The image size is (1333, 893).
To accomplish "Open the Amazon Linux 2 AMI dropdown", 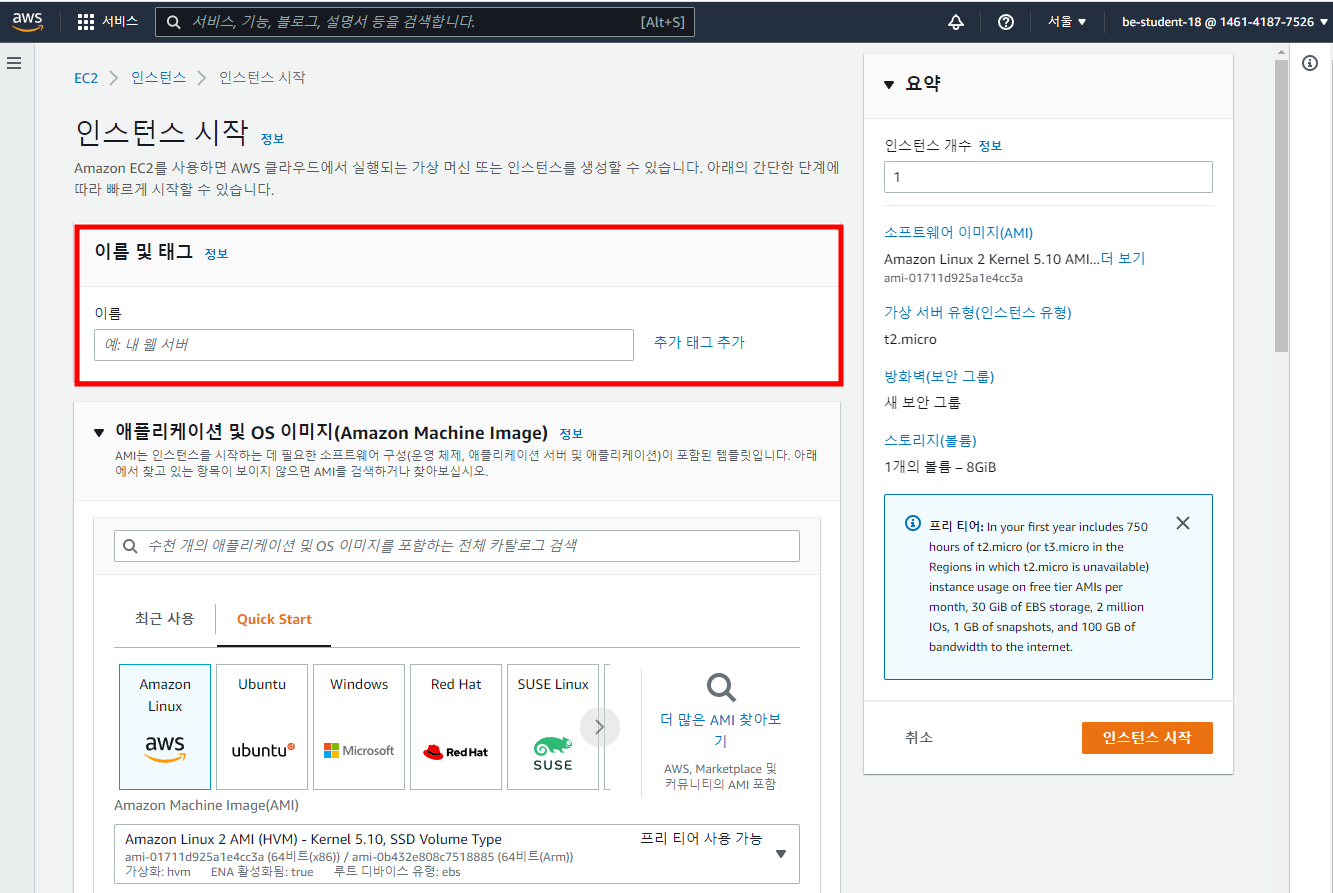I will 457,854.
